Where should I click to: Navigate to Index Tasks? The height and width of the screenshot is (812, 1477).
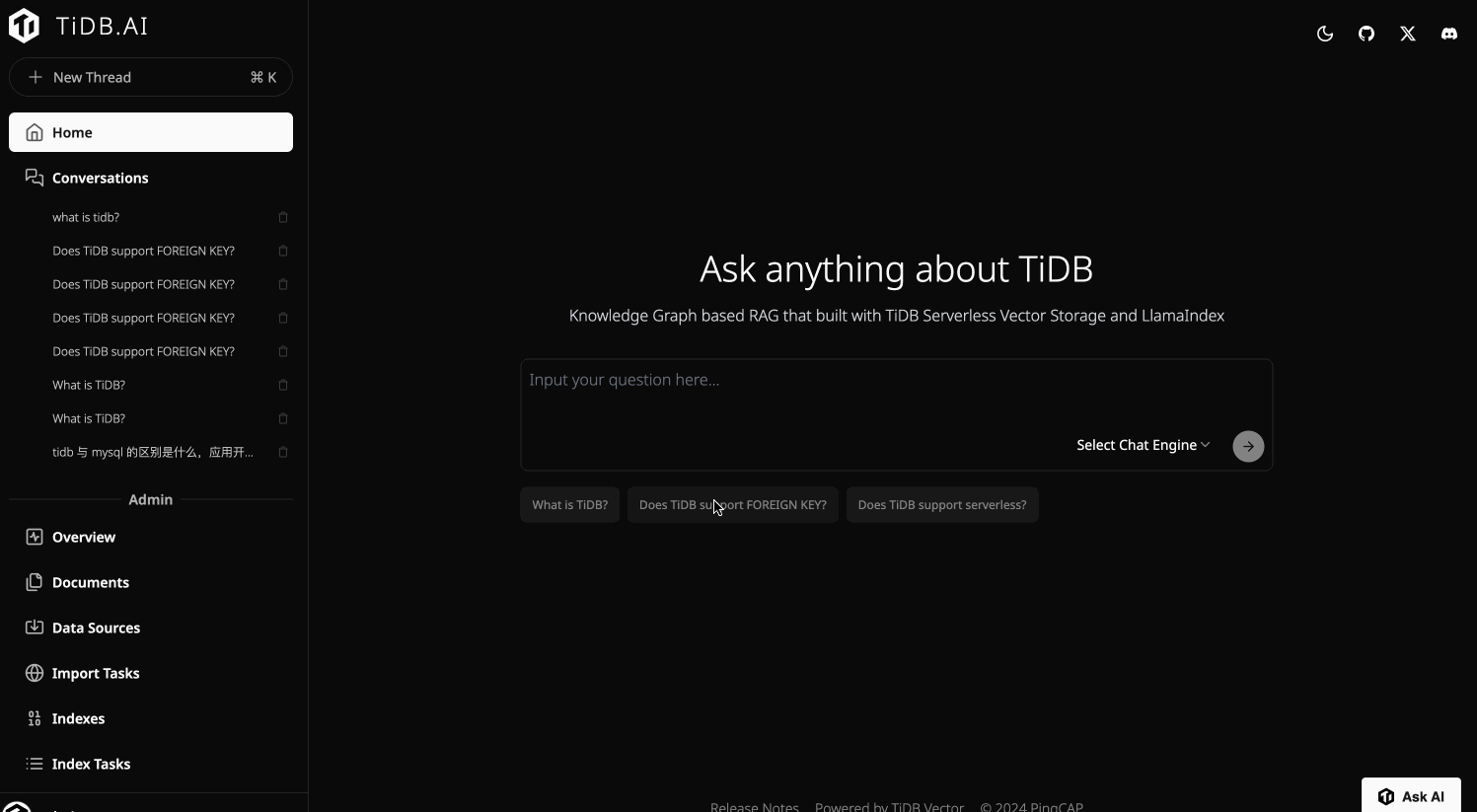[x=91, y=764]
